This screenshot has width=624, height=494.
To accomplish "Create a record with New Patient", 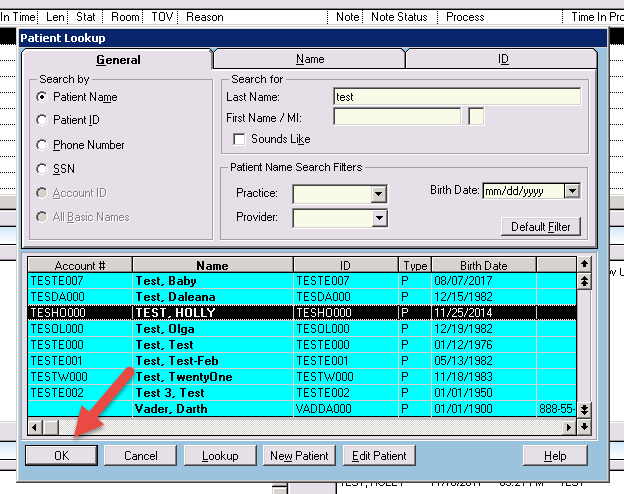I will 299,456.
